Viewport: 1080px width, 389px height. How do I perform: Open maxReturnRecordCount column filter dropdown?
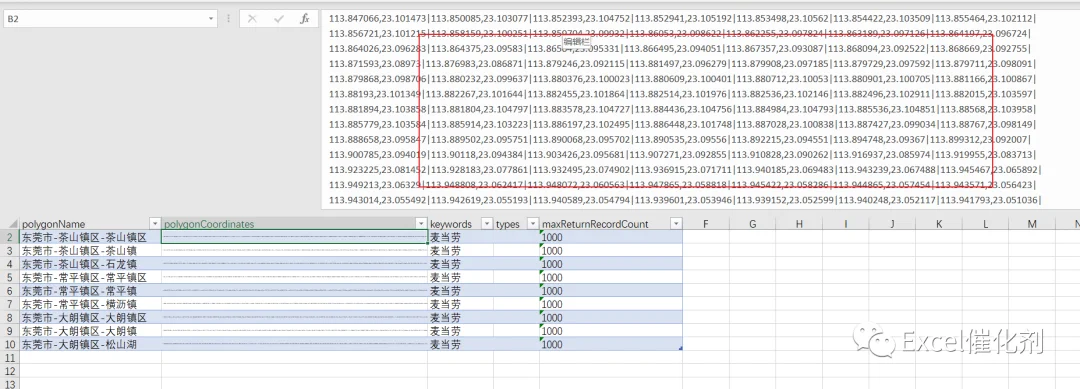(x=676, y=224)
